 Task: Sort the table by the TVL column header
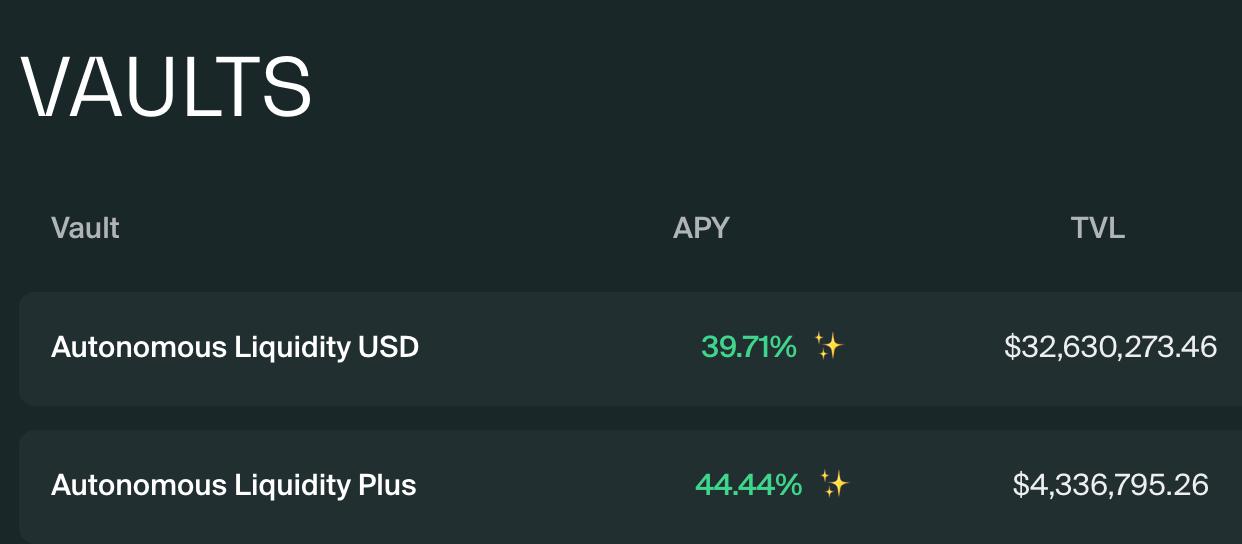(x=1098, y=228)
